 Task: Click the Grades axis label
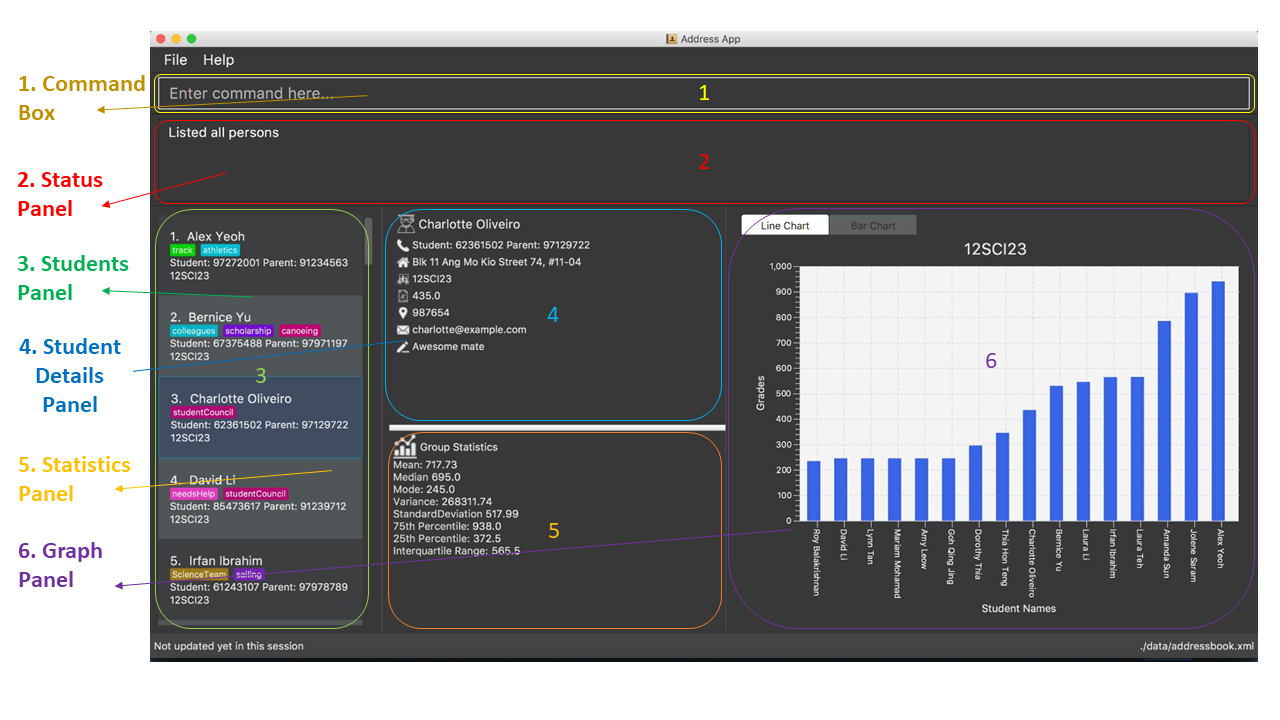[x=760, y=392]
